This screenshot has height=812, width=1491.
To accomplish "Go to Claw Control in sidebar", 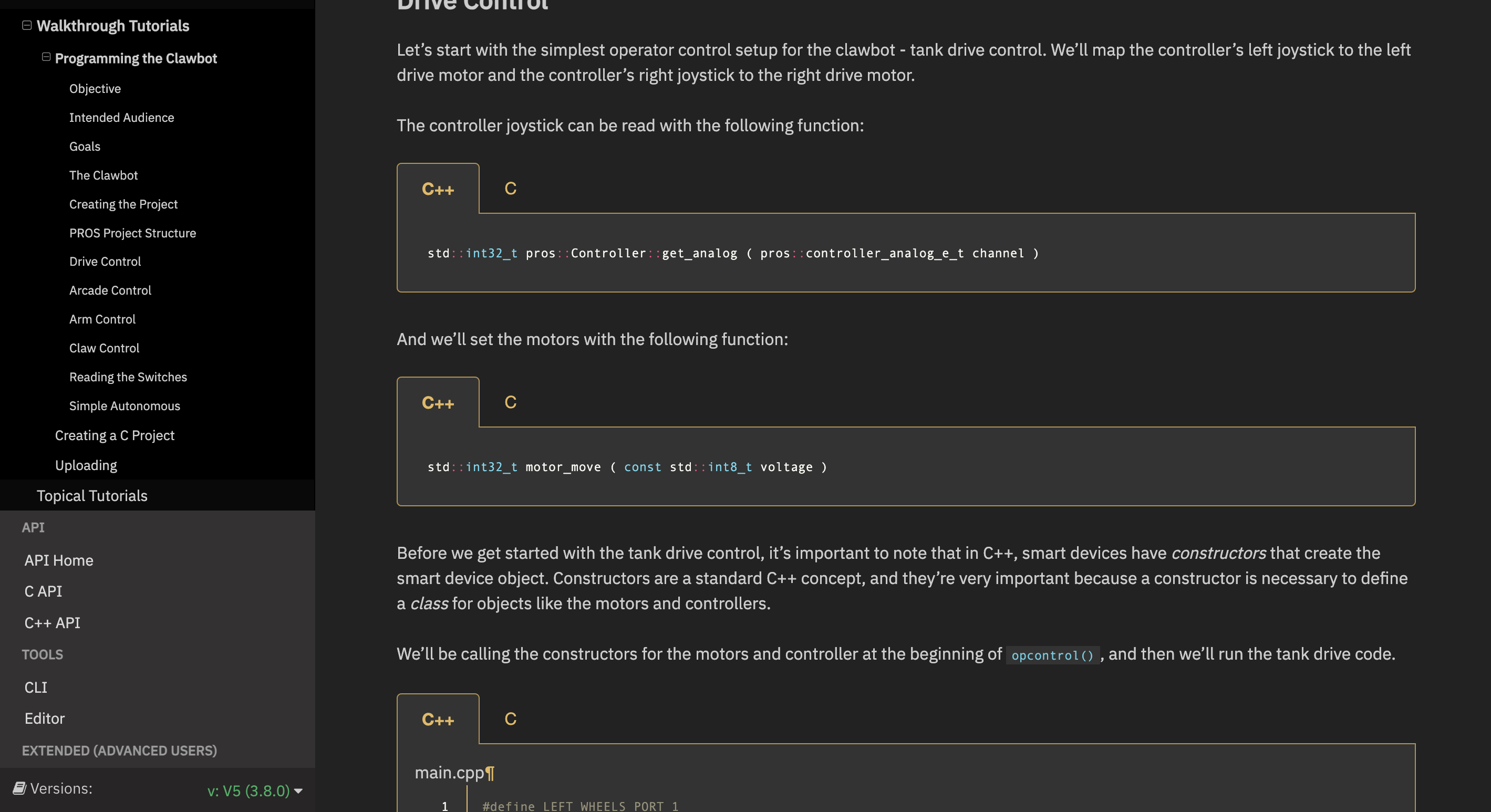I will (104, 348).
